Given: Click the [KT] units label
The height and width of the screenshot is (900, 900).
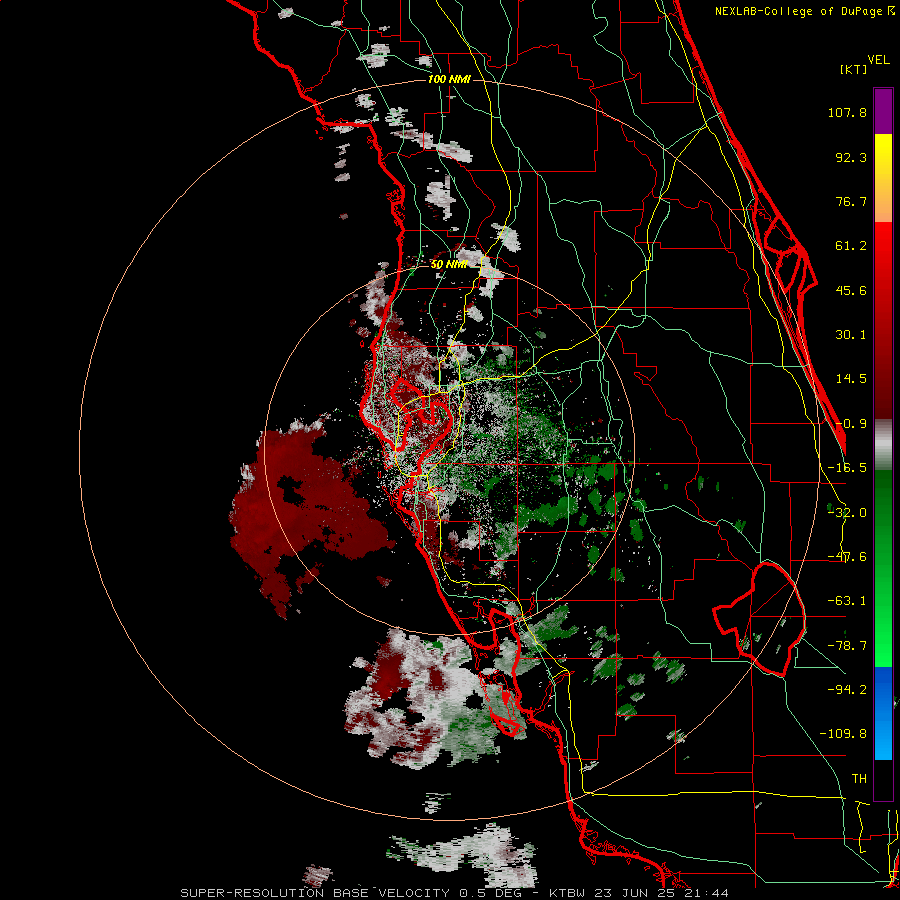Looking at the screenshot, I should [854, 69].
